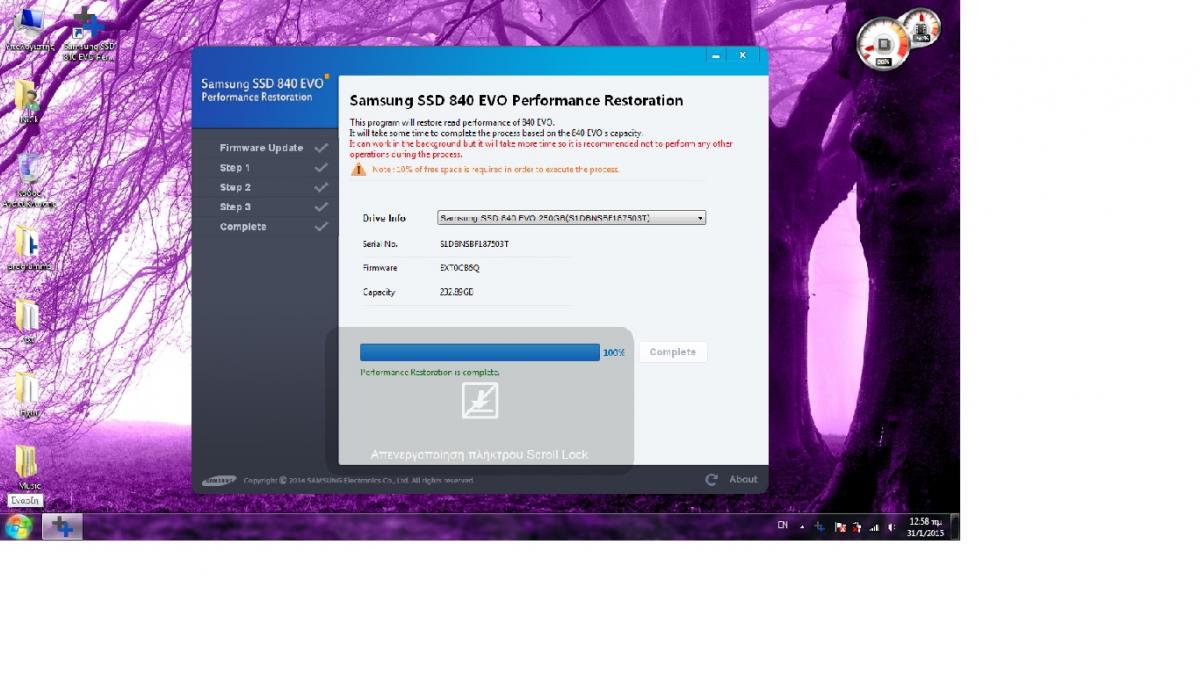Click the warning triangle note icon
Viewport: 1200px width, 675px height.
tap(358, 169)
